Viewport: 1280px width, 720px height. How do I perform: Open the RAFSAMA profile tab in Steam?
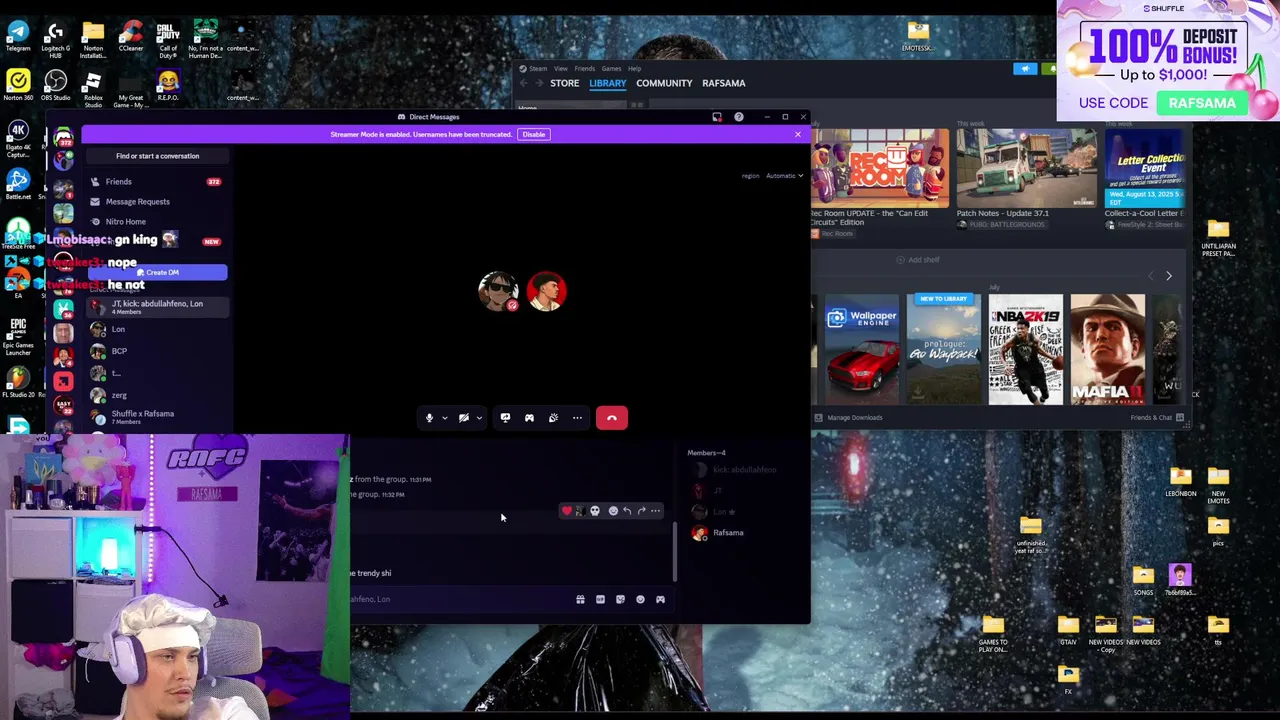723,84
